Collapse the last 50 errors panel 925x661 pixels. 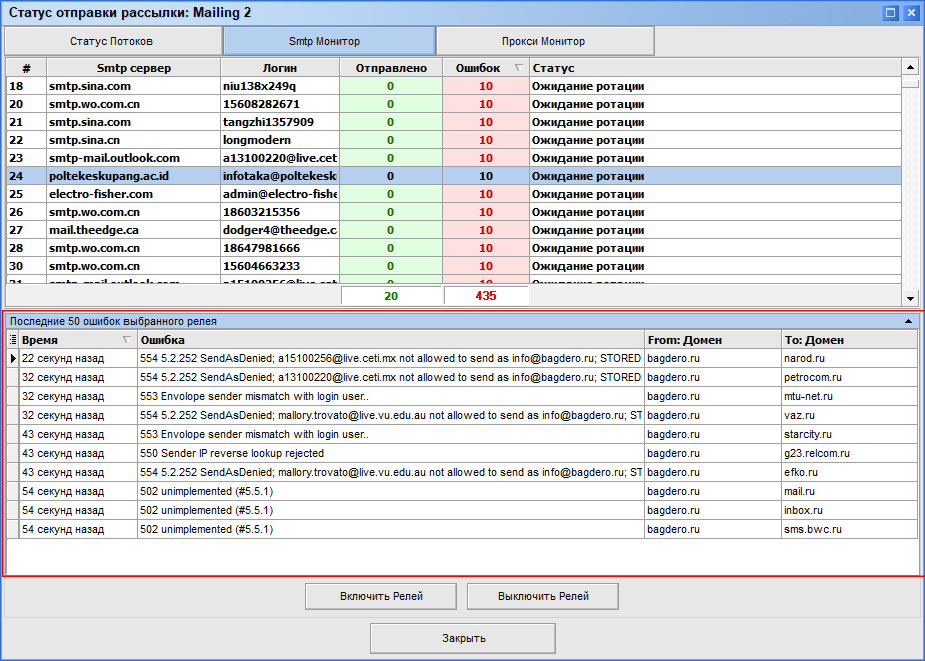(908, 321)
